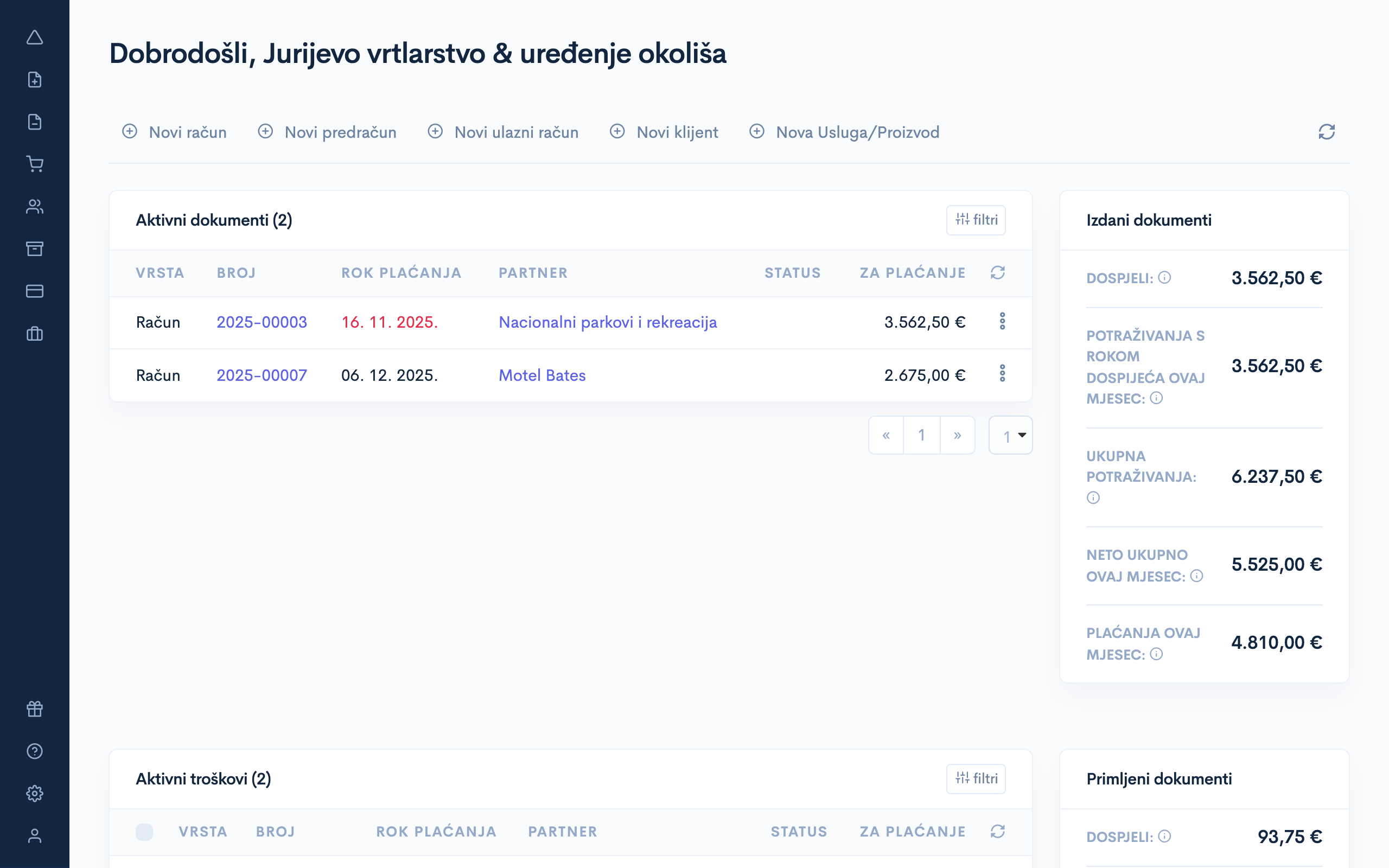This screenshot has width=1389, height=868.
Task: Open help via question mark icon
Action: click(35, 751)
